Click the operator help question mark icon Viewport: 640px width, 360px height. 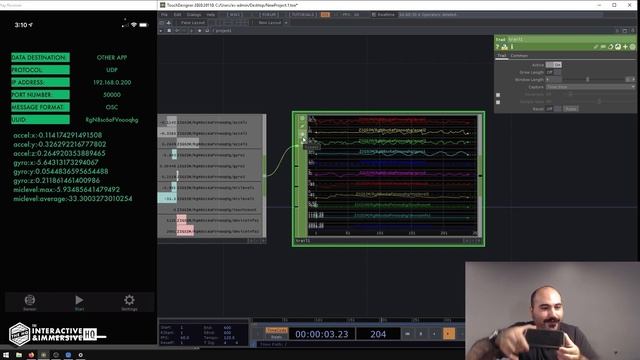pyautogui.click(x=498, y=47)
